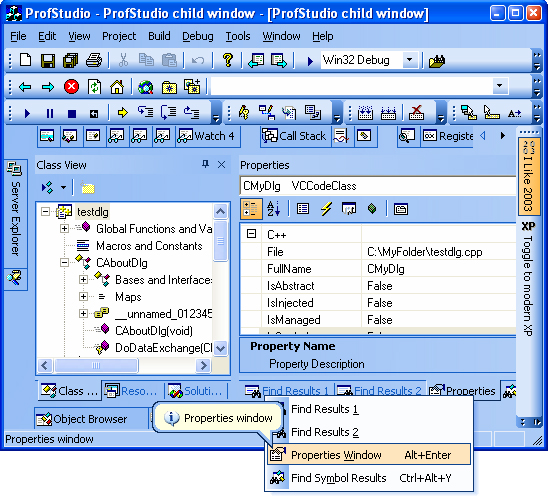The width and height of the screenshot is (548, 496).
Task: Click the Back arrow navigation icon
Action: click(x=25, y=87)
